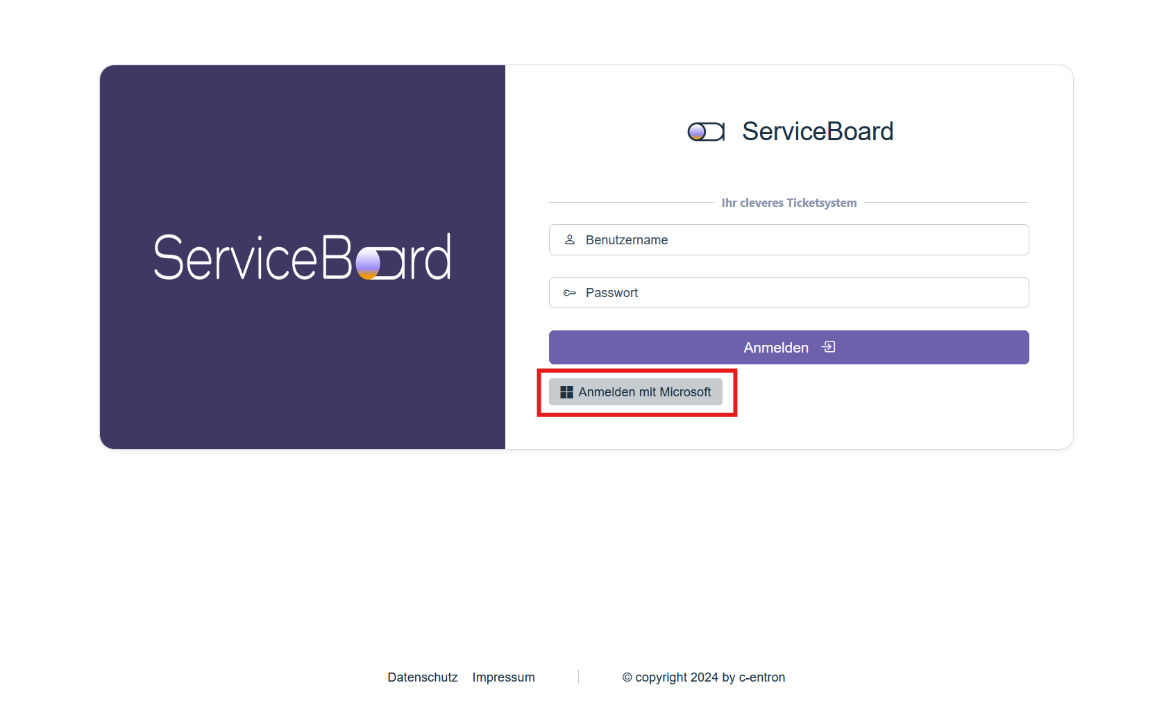This screenshot has height=701, width=1173.
Task: Click the Microsoft windows logo icon
Action: tap(567, 392)
